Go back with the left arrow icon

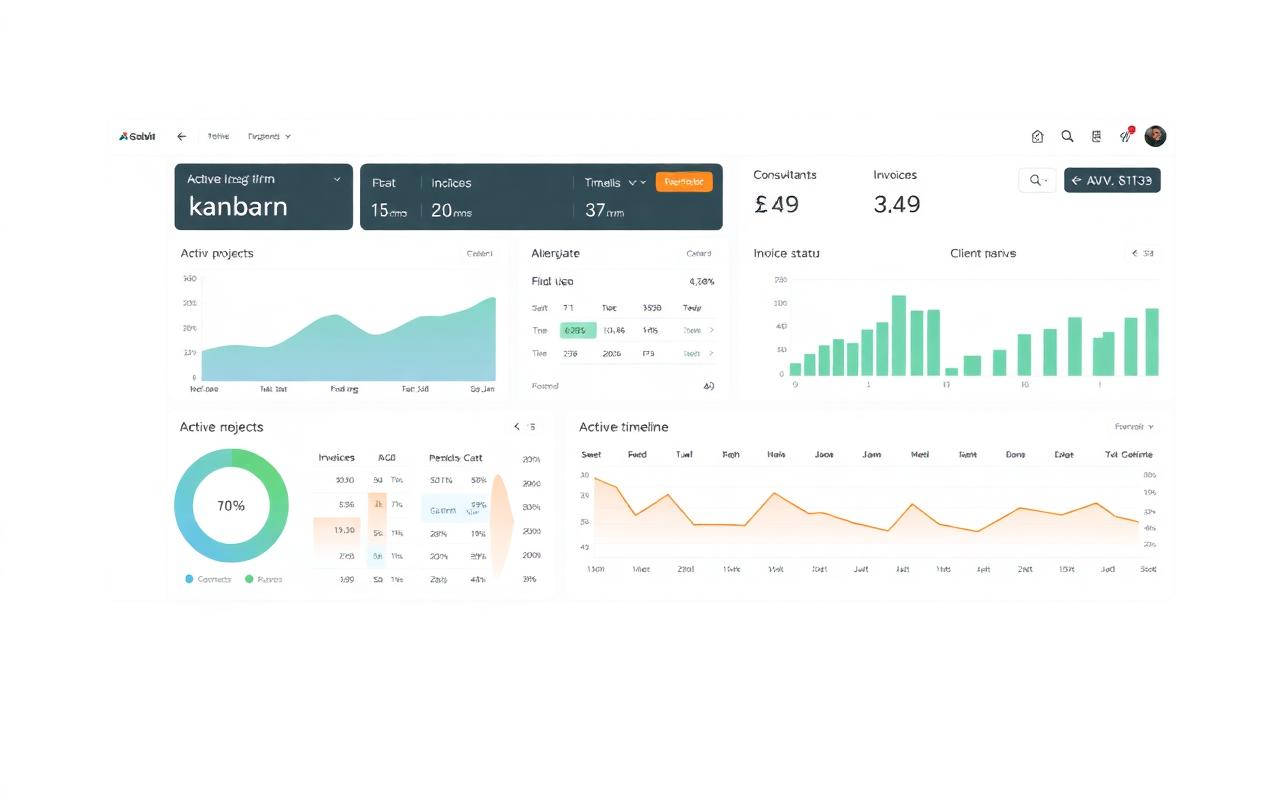tap(181, 136)
